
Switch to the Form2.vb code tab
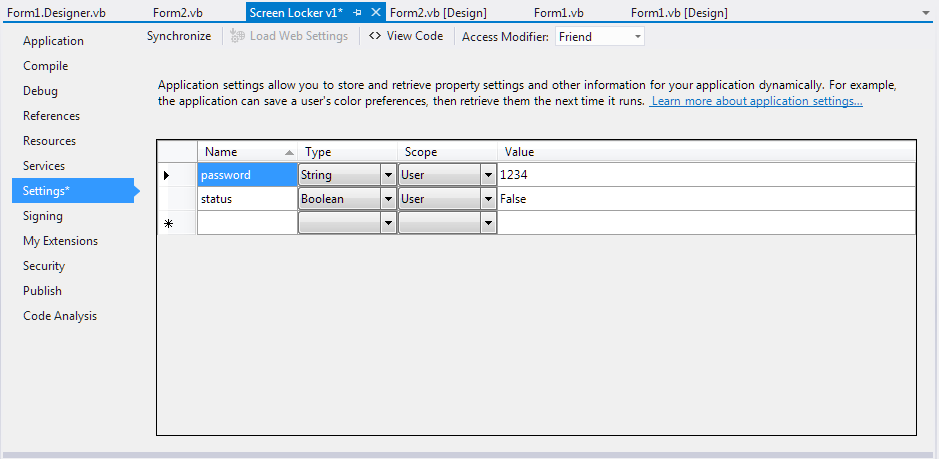(x=178, y=13)
